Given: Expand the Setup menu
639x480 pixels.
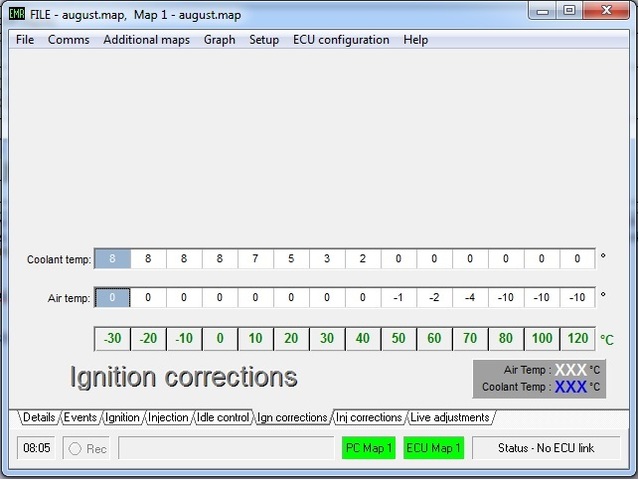Looking at the screenshot, I should [x=264, y=40].
